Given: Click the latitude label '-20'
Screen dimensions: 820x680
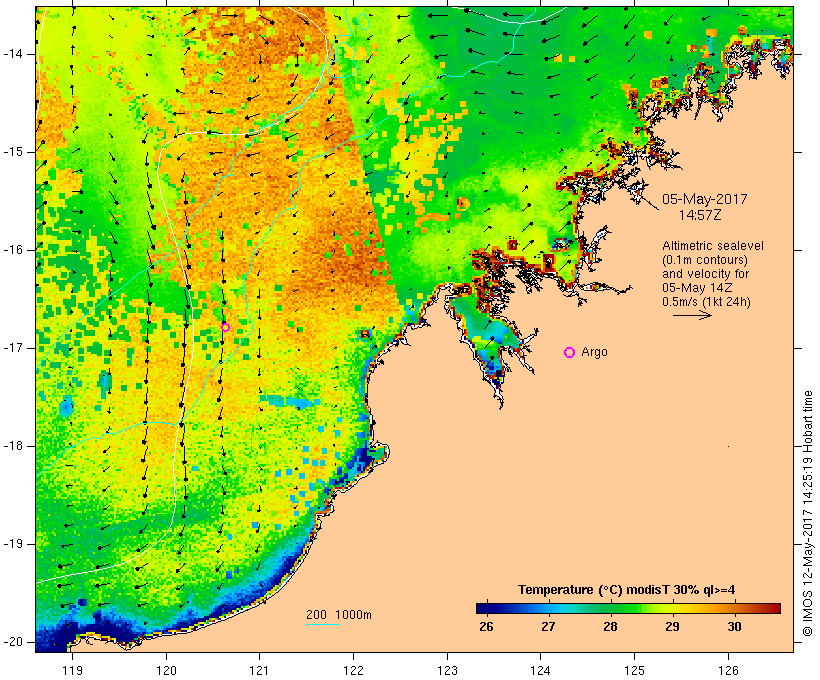Looking at the screenshot, I should coord(13,642).
